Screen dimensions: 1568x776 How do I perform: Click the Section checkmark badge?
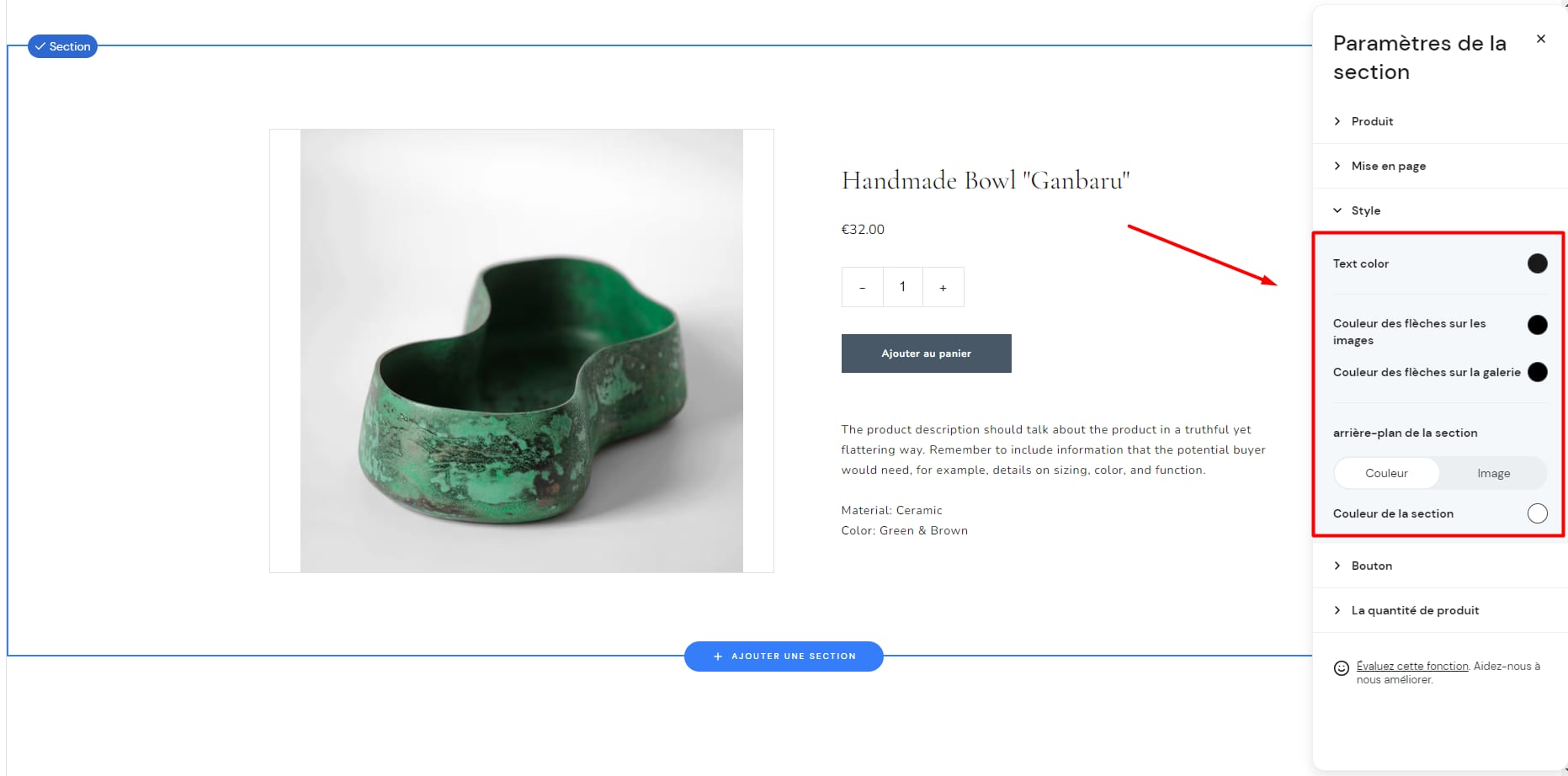[x=63, y=46]
